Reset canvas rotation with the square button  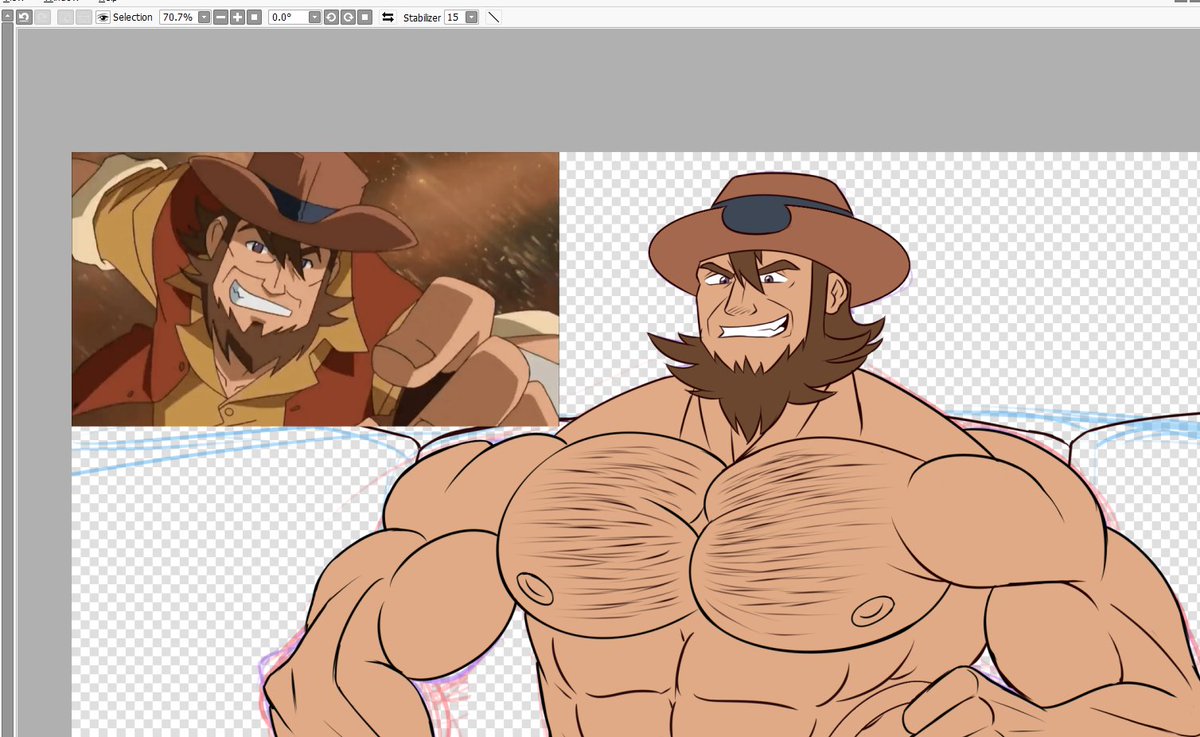pyautogui.click(x=365, y=17)
